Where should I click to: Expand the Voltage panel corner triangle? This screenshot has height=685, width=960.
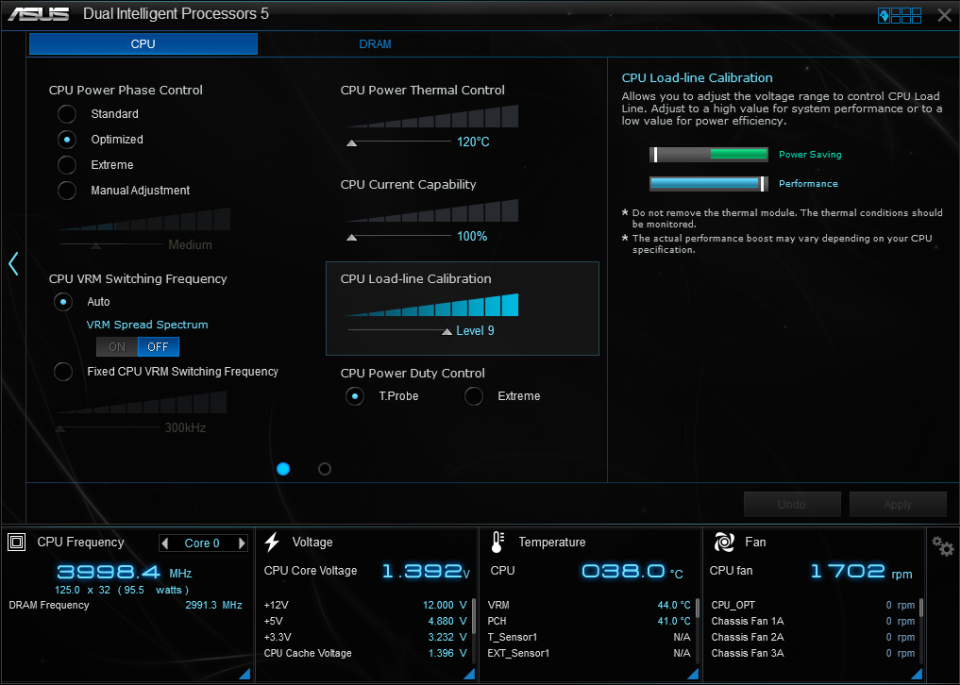click(469, 673)
